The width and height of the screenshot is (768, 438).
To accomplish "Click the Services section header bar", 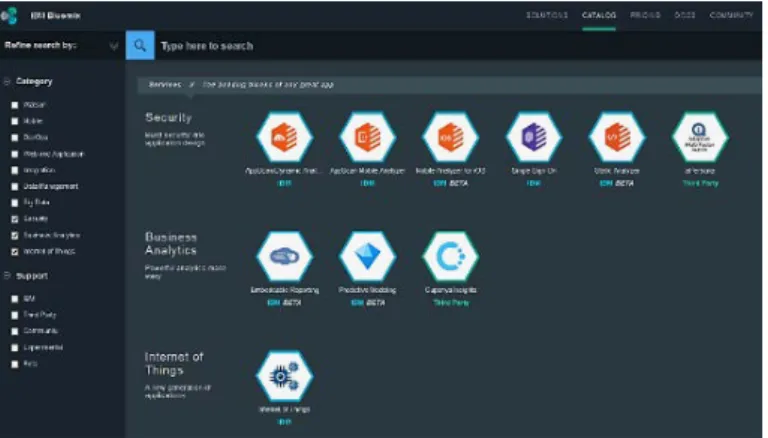I will (450, 85).
